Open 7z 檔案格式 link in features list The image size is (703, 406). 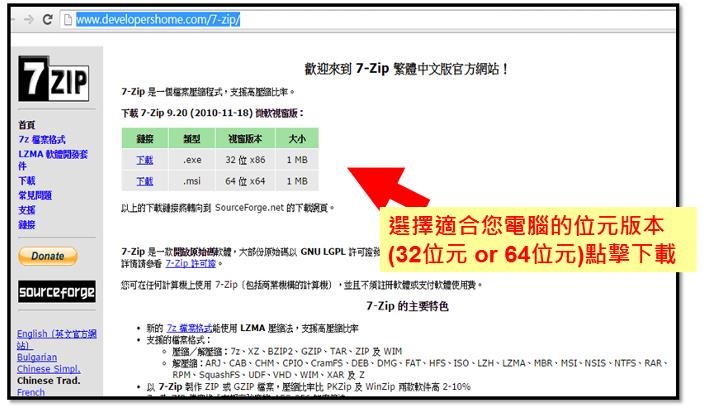click(x=189, y=328)
